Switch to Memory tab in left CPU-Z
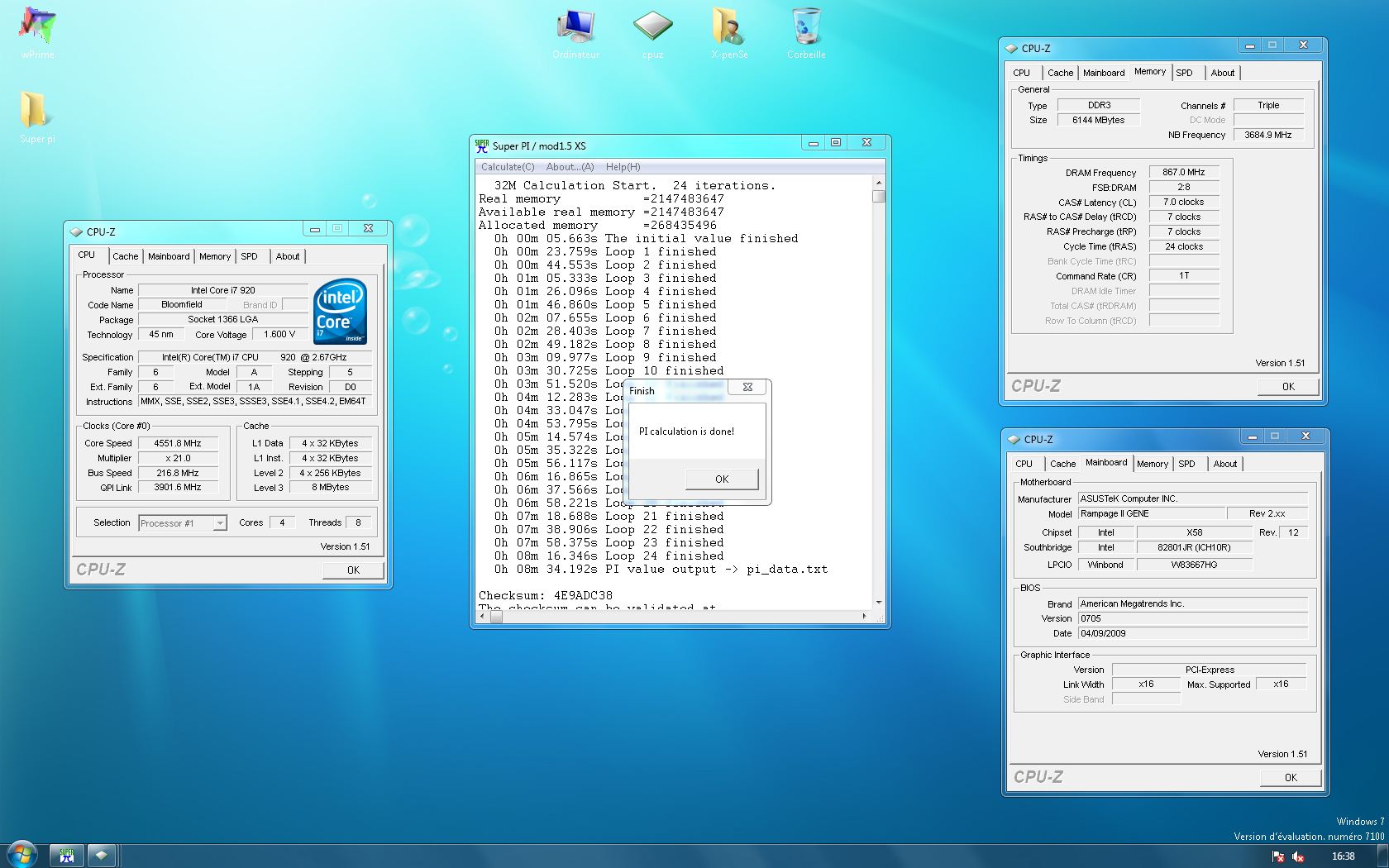The height and width of the screenshot is (868, 1389). (x=215, y=256)
